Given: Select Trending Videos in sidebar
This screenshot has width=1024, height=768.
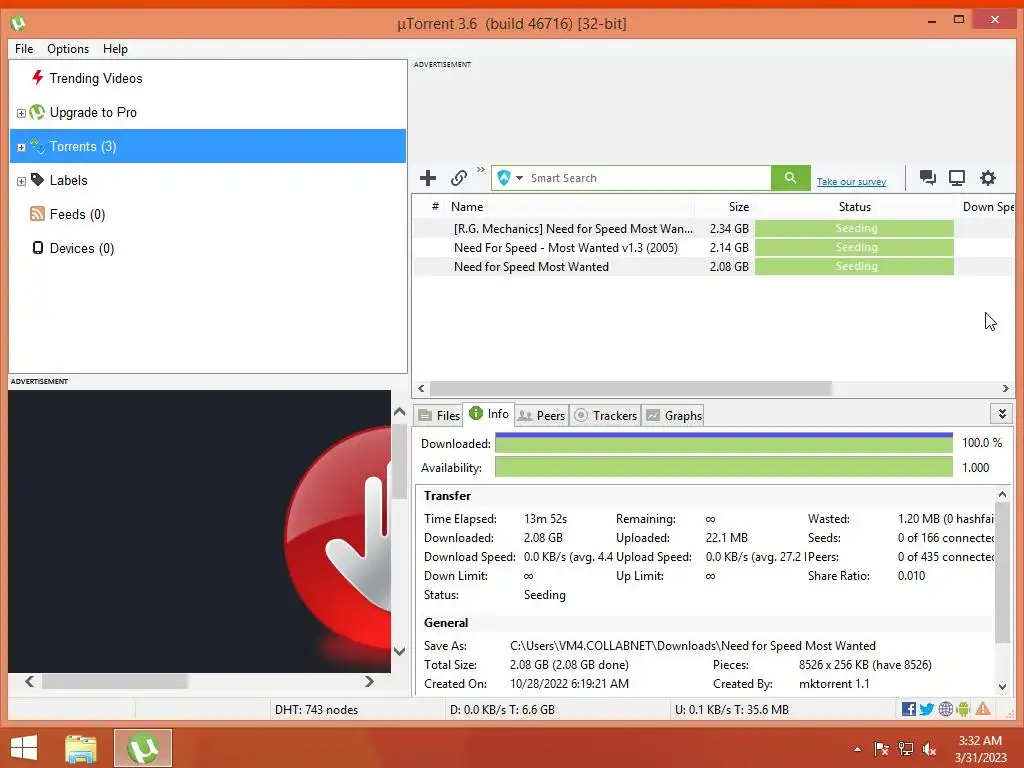Looking at the screenshot, I should (x=95, y=78).
